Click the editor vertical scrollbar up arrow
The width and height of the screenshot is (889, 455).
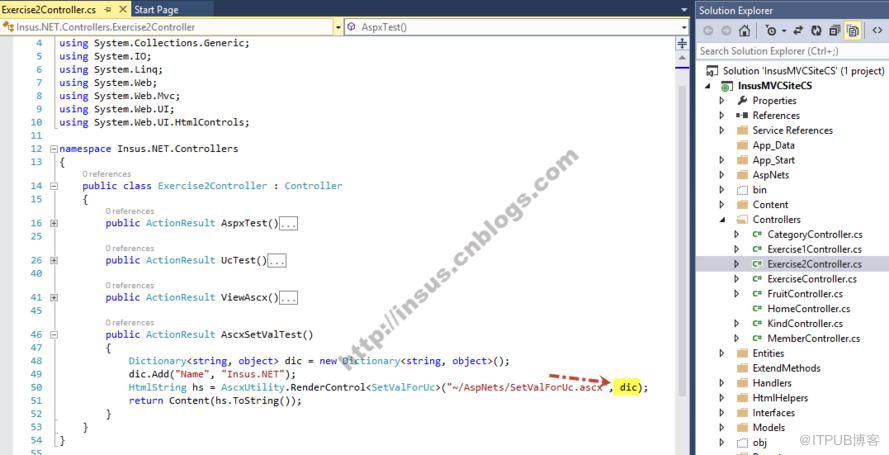coord(682,59)
